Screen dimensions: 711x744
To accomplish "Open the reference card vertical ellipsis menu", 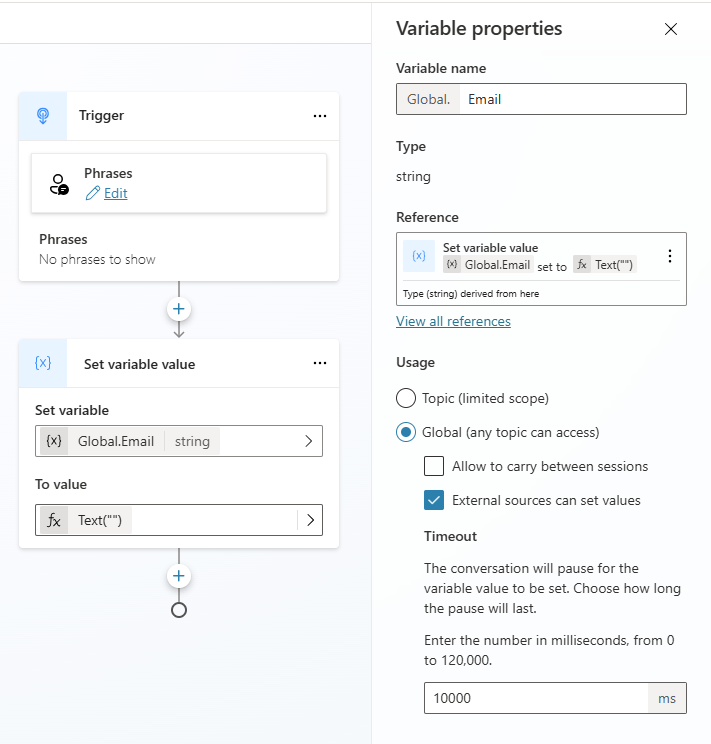I will coord(670,256).
